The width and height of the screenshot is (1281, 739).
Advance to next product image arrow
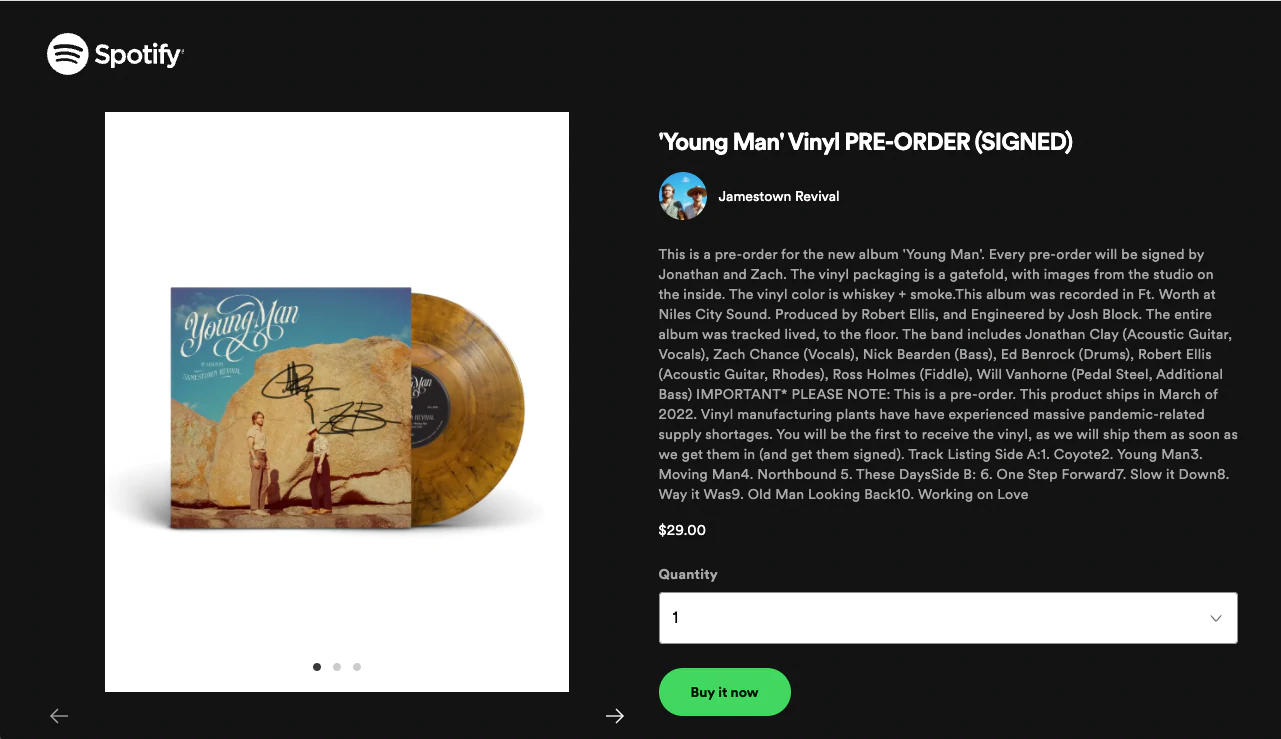click(615, 715)
